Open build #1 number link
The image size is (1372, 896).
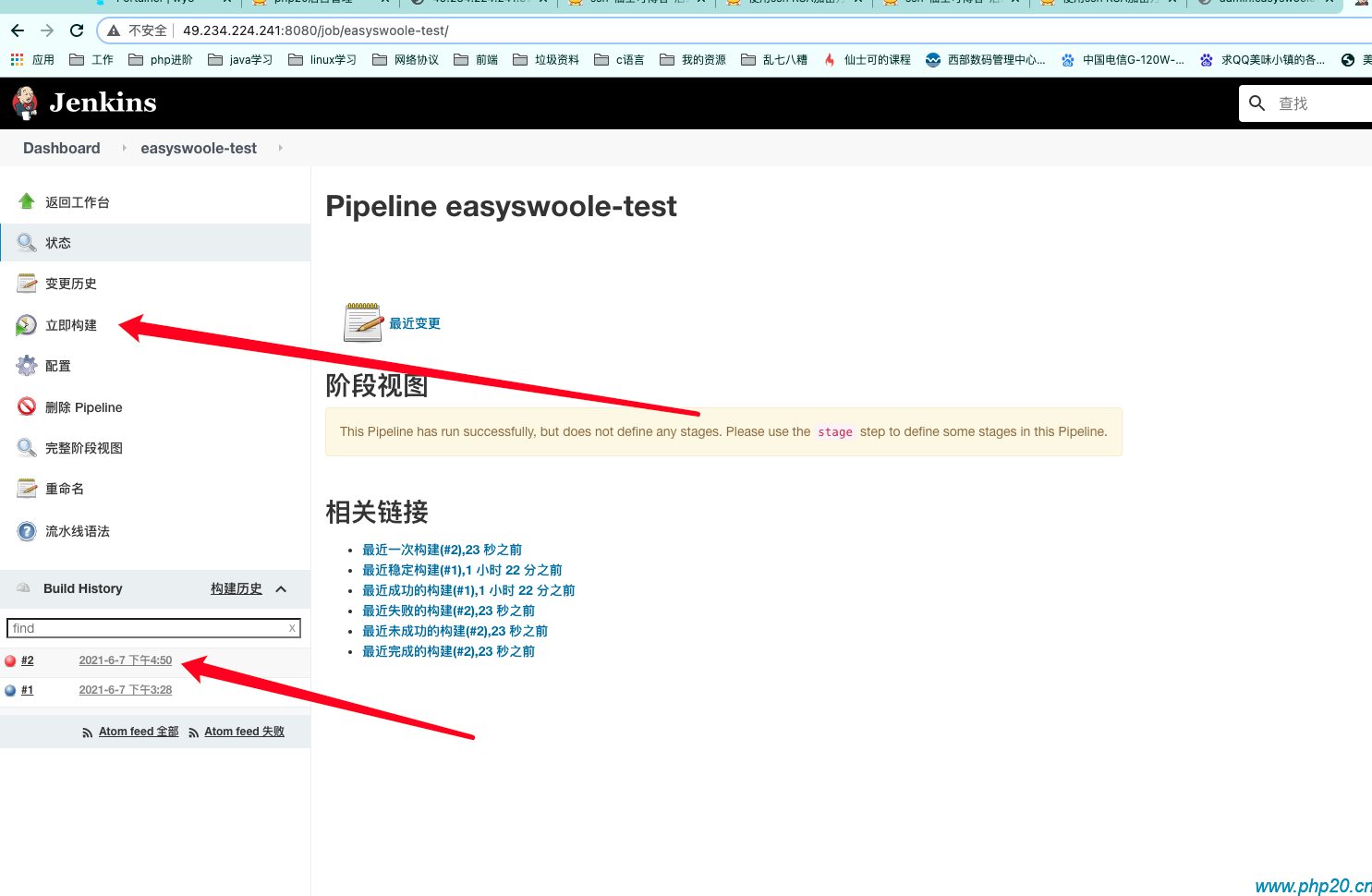coord(28,690)
